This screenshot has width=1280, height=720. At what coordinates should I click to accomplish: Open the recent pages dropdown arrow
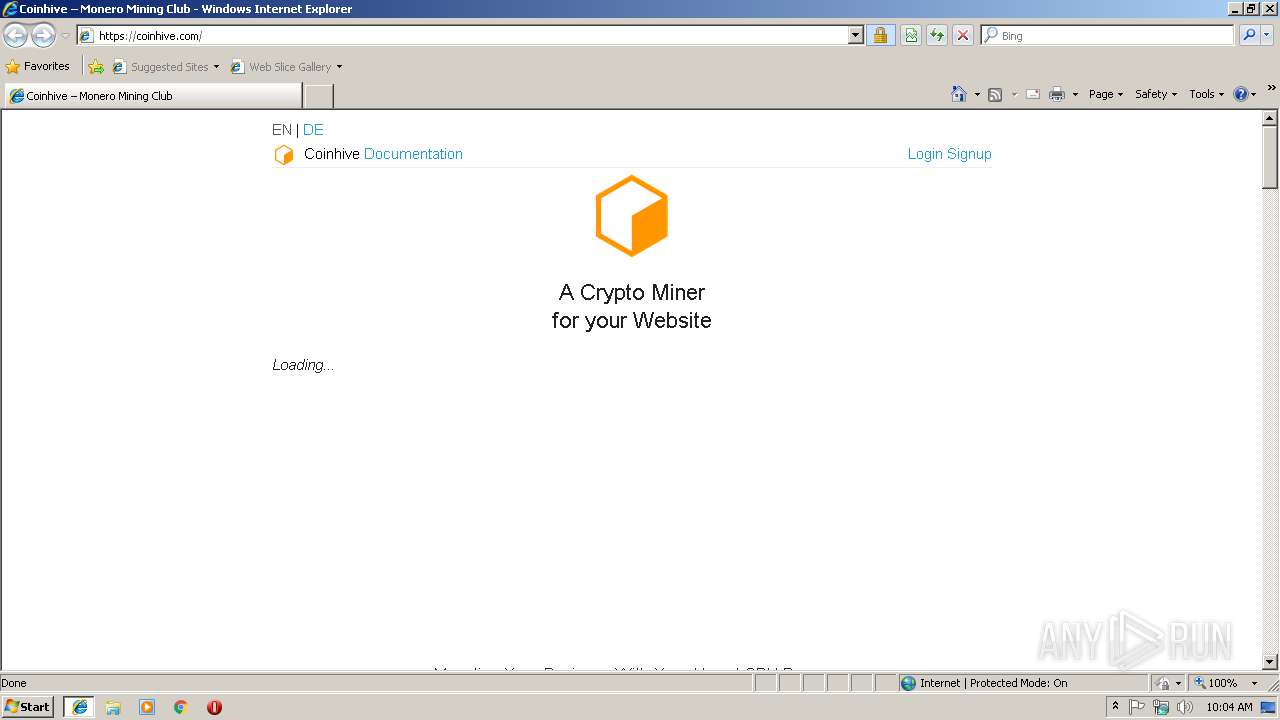click(x=65, y=36)
